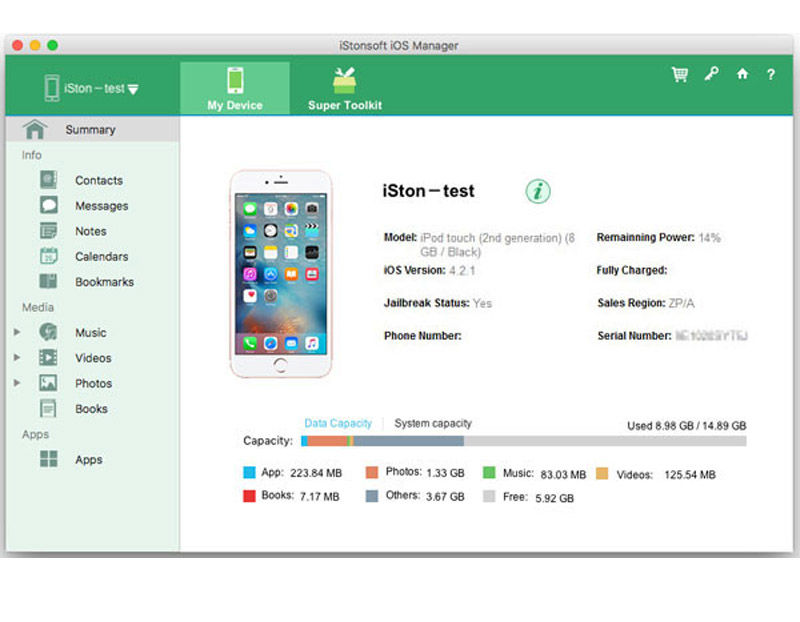Select Videos in the Media section

tap(93, 358)
